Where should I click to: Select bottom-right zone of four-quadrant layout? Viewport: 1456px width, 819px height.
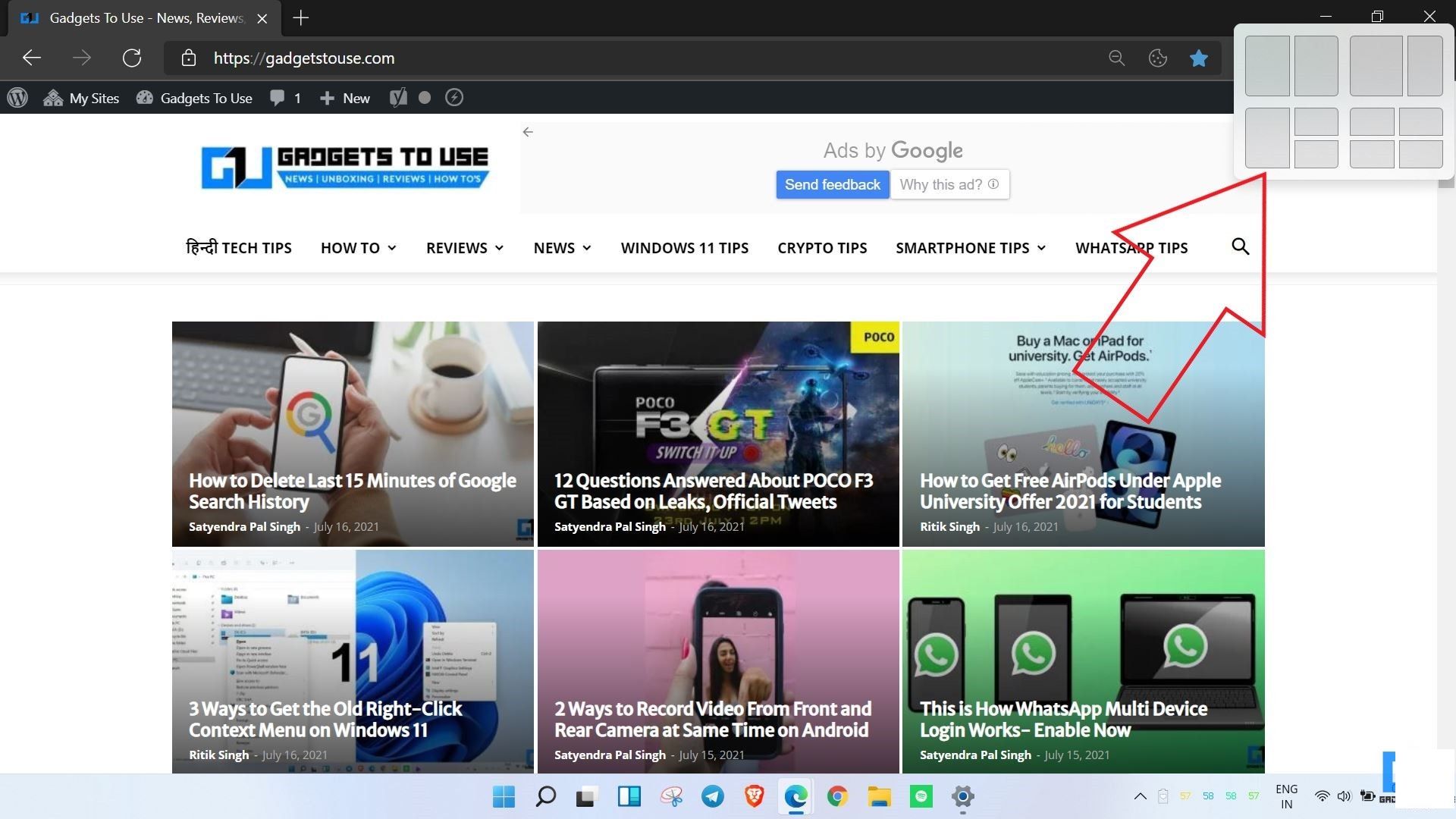click(1420, 154)
